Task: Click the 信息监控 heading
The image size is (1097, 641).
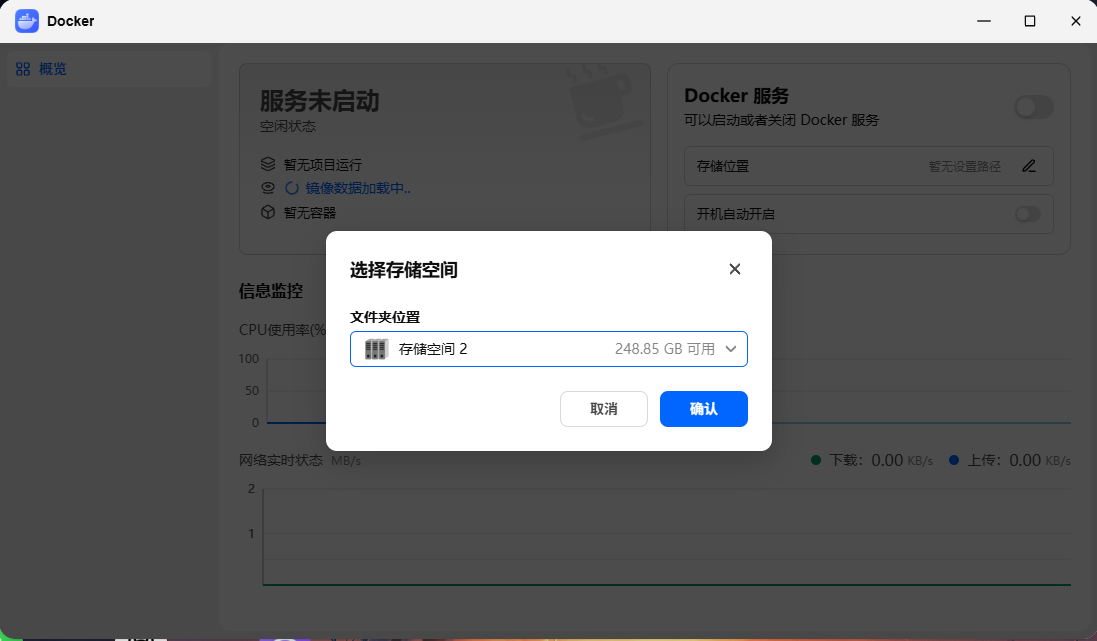Action: [271, 291]
